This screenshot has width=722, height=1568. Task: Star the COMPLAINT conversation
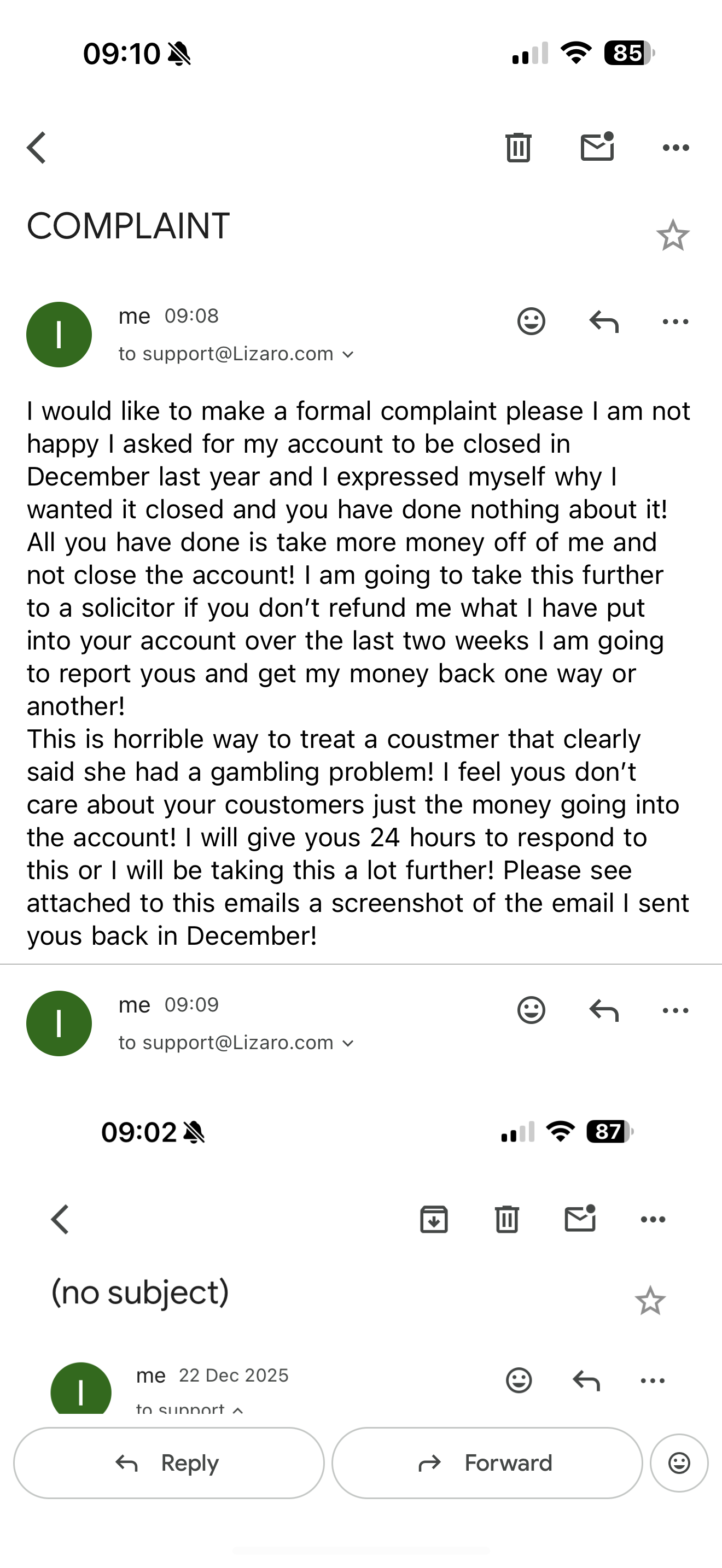pyautogui.click(x=673, y=236)
